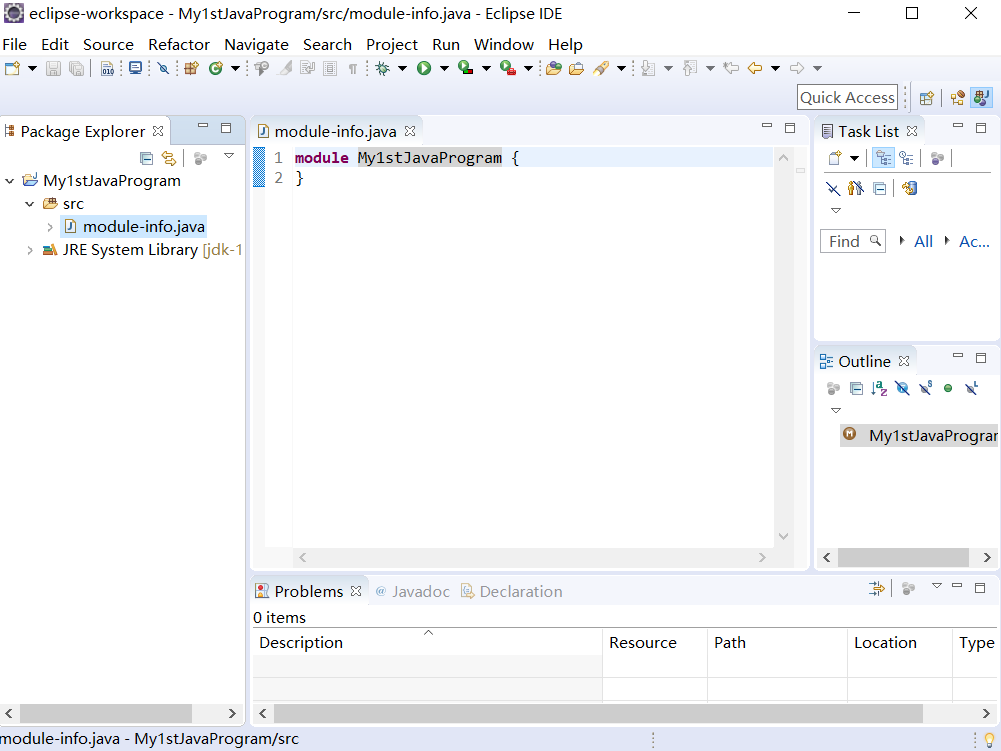Click the Skip All Breakpoints icon
This screenshot has height=751, width=1001.
[x=163, y=68]
